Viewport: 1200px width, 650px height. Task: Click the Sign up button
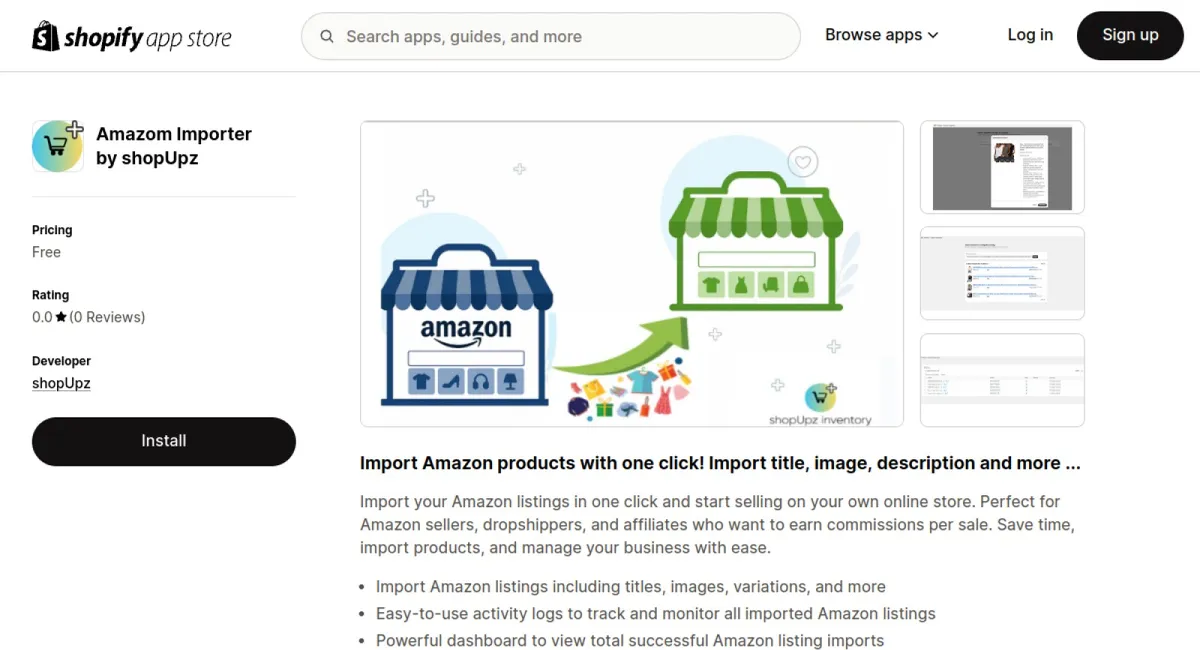(x=1130, y=35)
